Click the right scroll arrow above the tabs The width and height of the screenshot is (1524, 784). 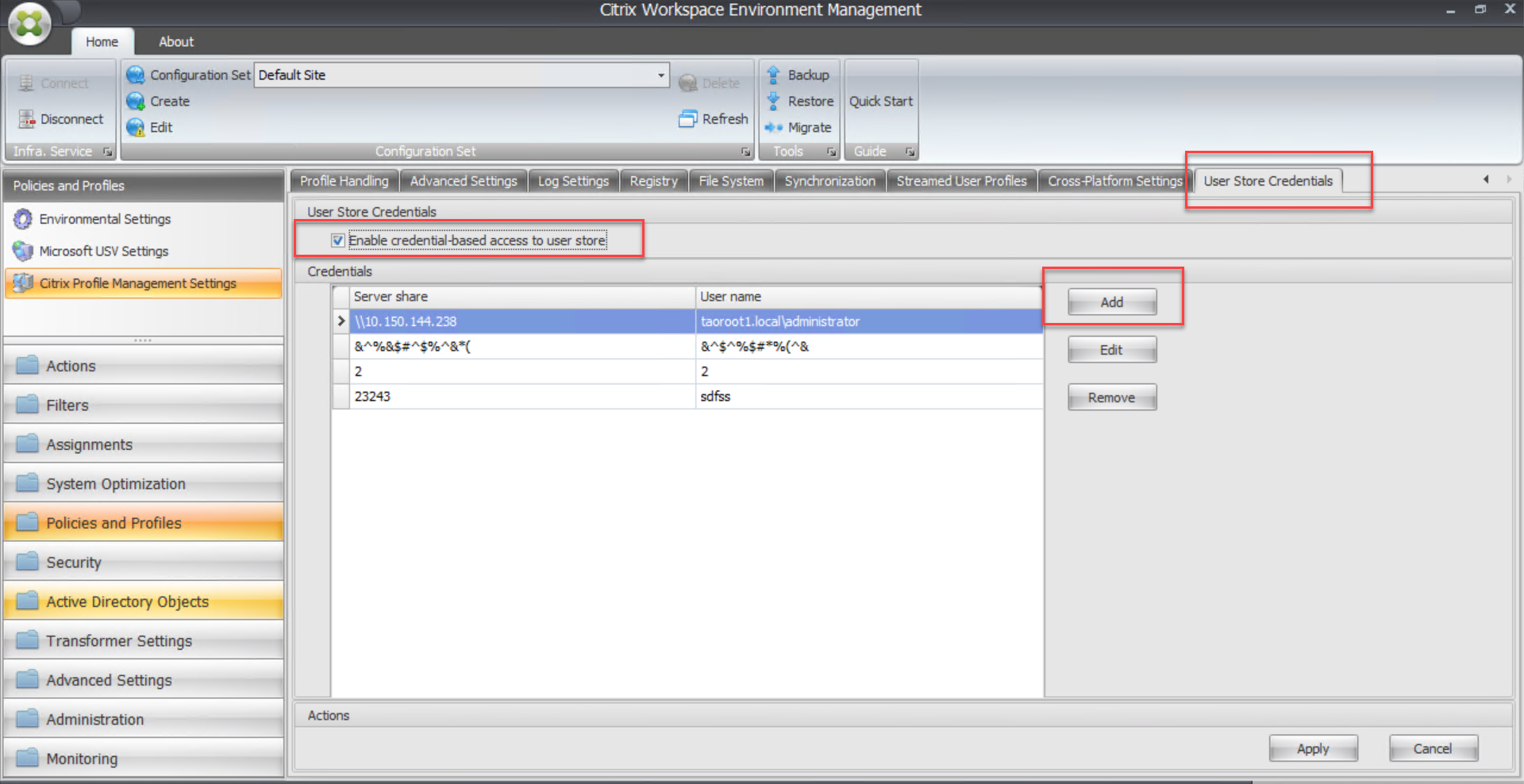pyautogui.click(x=1509, y=179)
